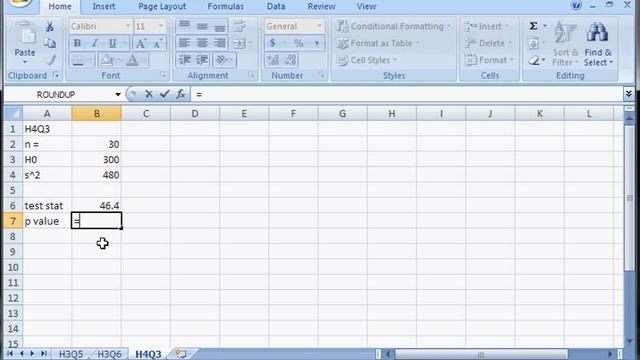This screenshot has height=360, width=640.
Task: Toggle Center text alignment
Action: [202, 43]
